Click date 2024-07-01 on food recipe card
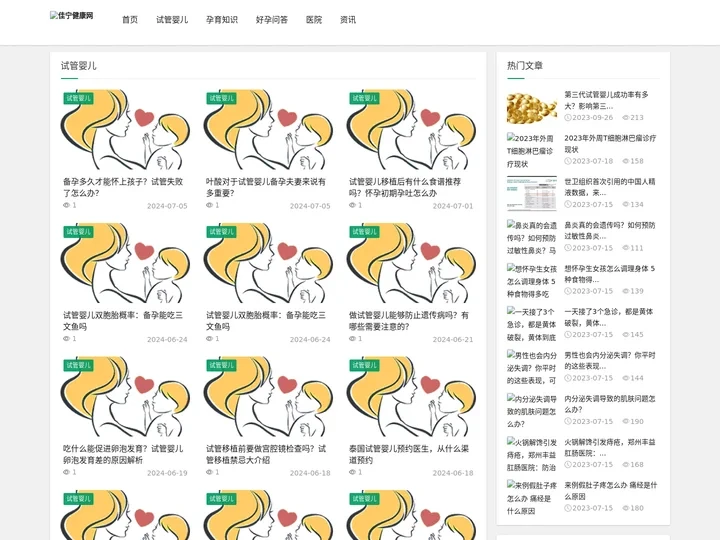Image resolution: width=720 pixels, height=540 pixels. 453,206
